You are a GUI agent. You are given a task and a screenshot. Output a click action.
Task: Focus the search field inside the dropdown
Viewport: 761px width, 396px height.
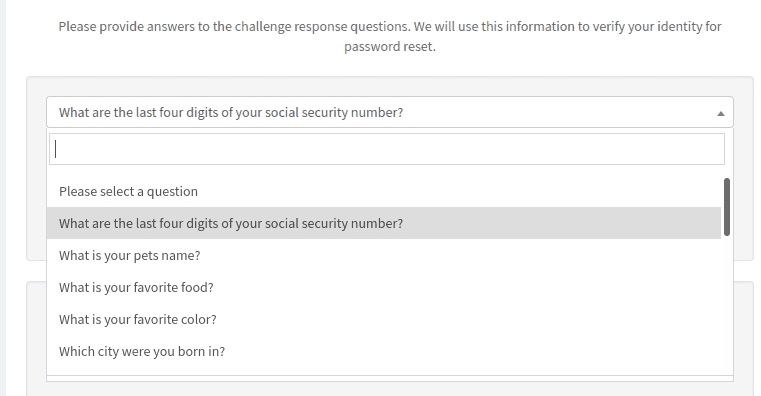(x=387, y=149)
